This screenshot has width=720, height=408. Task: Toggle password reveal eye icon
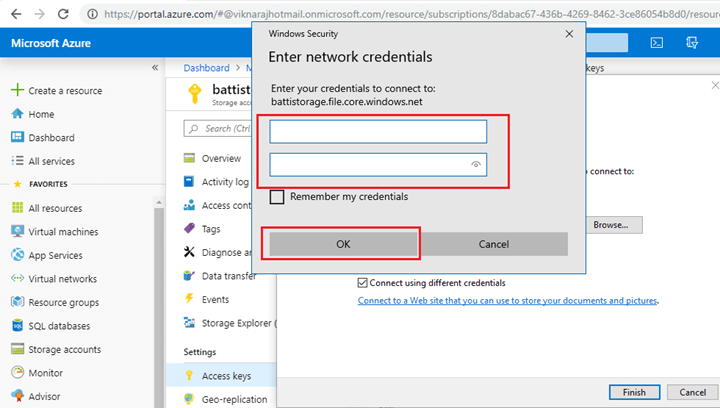[476, 164]
